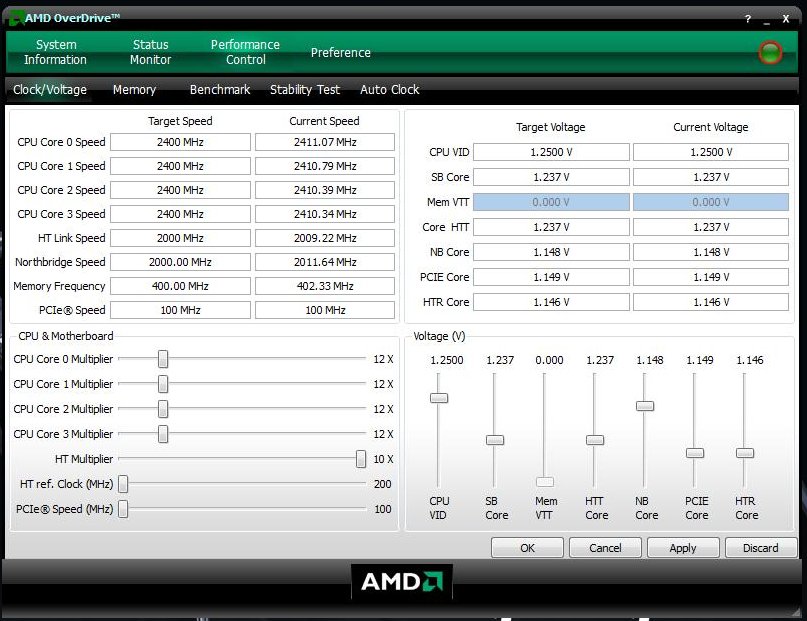Open the System Information menu
Viewport: 807px width, 621px height.
(x=56, y=52)
